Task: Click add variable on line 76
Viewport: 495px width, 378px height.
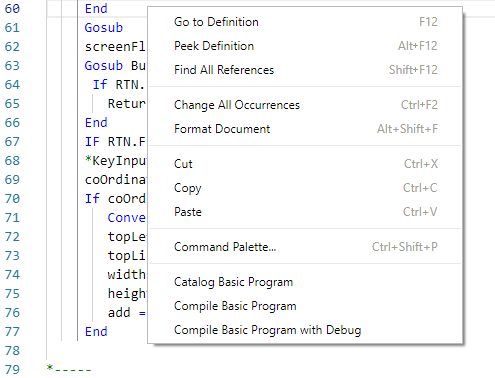Action: [x=119, y=313]
